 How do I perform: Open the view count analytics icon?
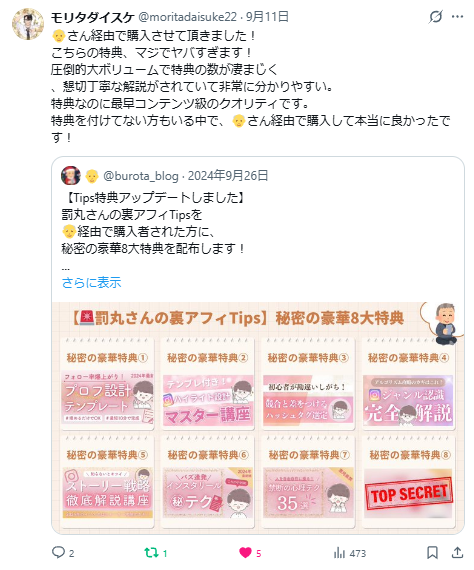(x=339, y=553)
